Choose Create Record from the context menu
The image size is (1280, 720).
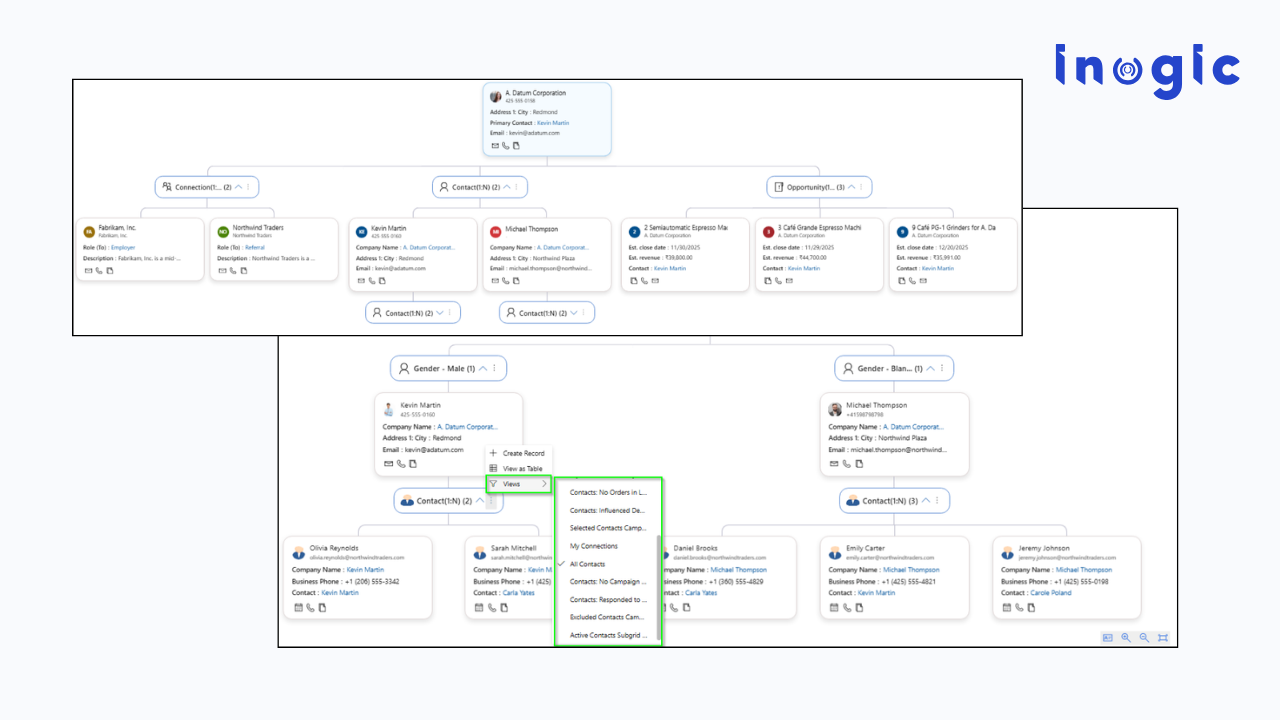click(520, 452)
